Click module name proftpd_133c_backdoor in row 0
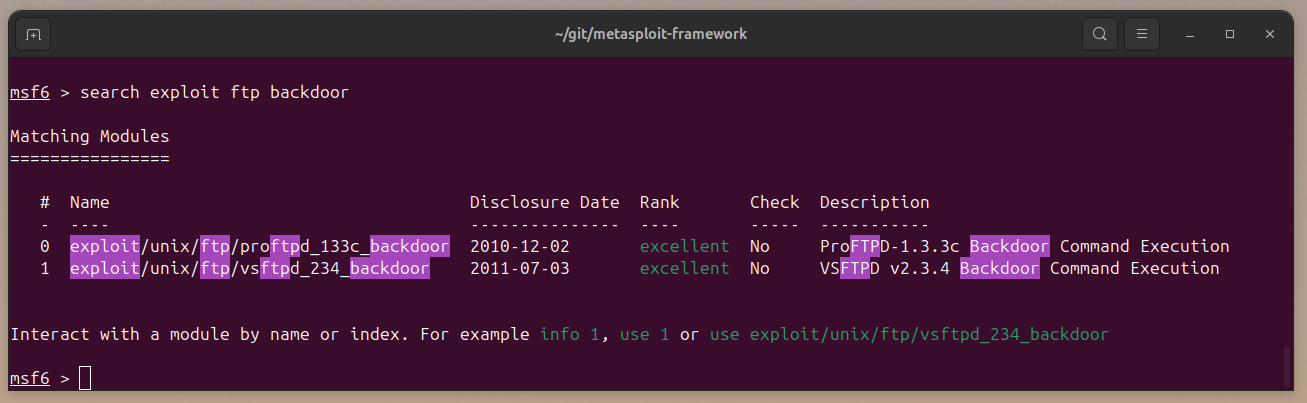Viewport: 1307px width, 403px height. click(x=260, y=246)
